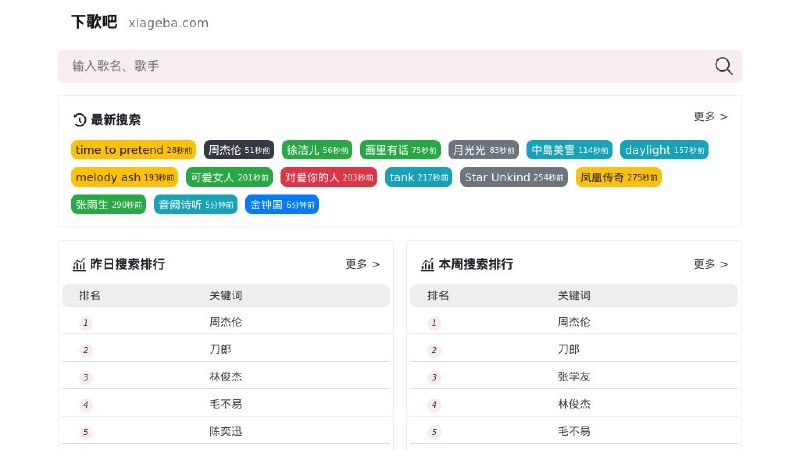Click the chart icon beside 昨日搜索排行
The width and height of the screenshot is (800, 450).
coord(79,265)
